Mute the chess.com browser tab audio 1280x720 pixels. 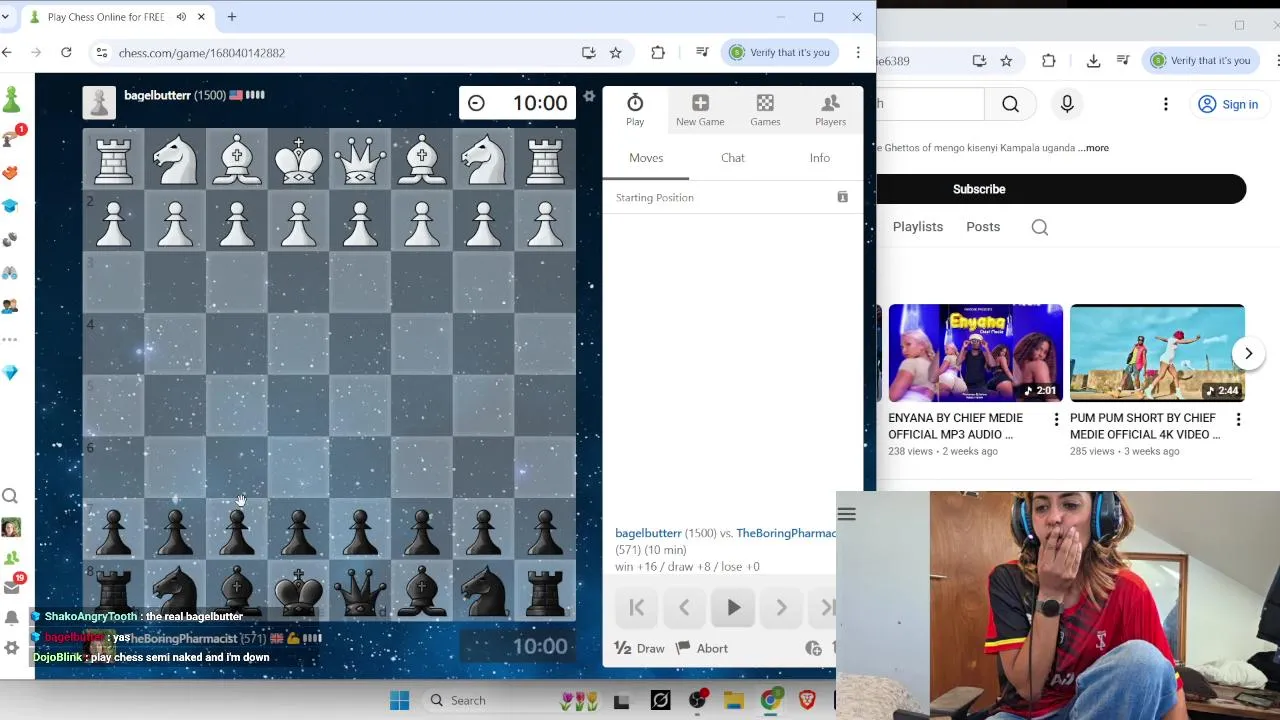(181, 17)
